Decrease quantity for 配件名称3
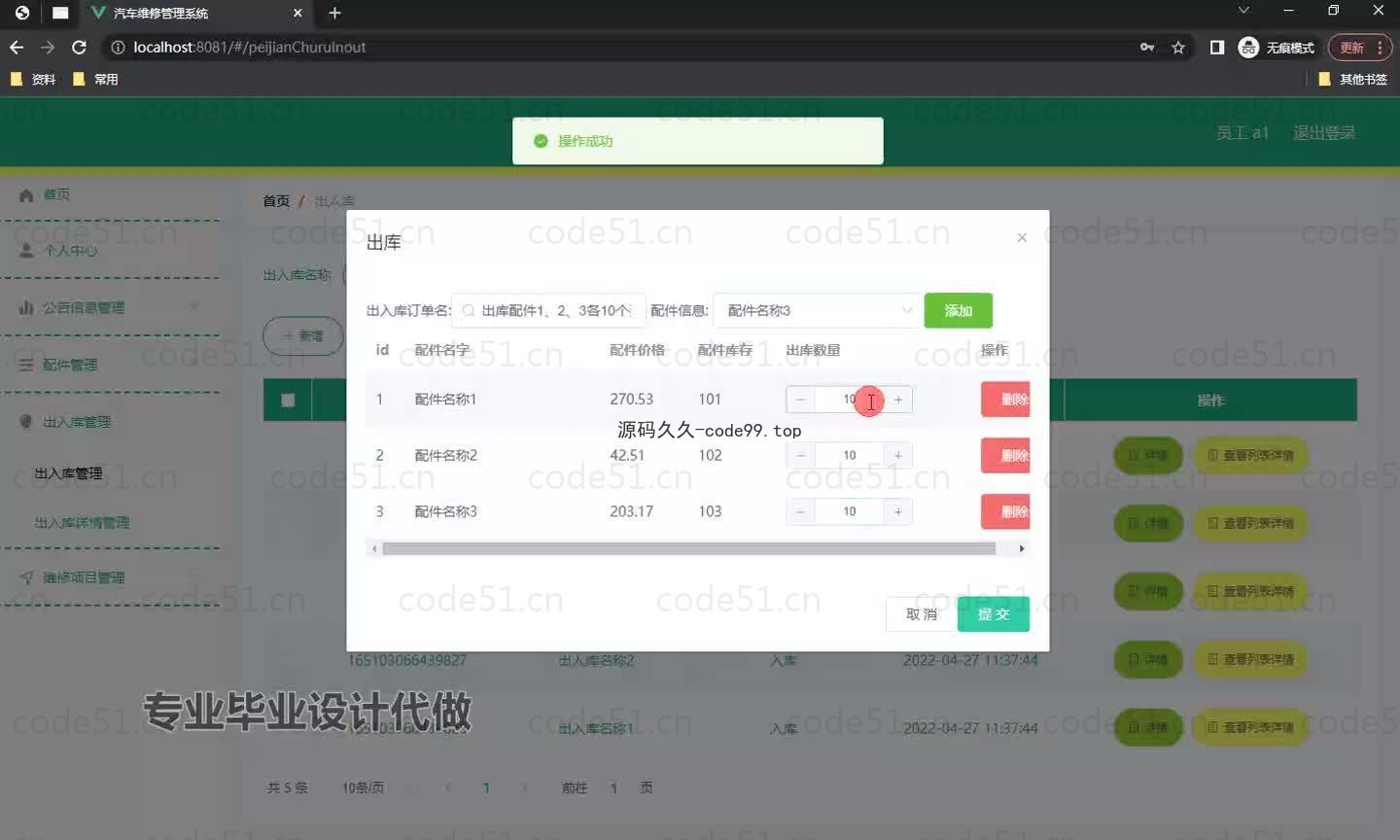 tap(800, 511)
